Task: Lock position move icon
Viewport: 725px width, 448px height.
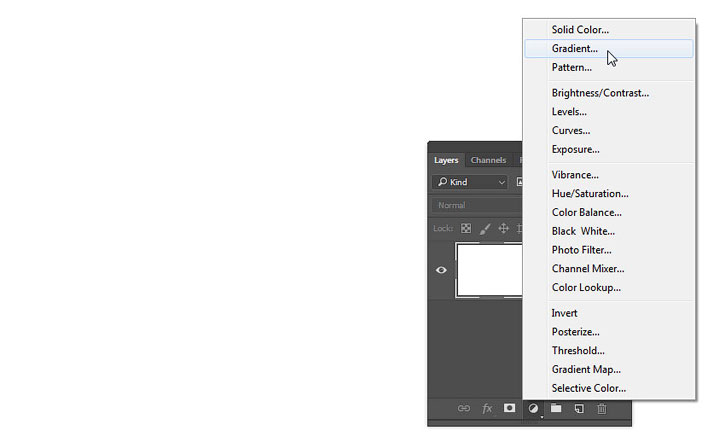Action: tap(504, 228)
